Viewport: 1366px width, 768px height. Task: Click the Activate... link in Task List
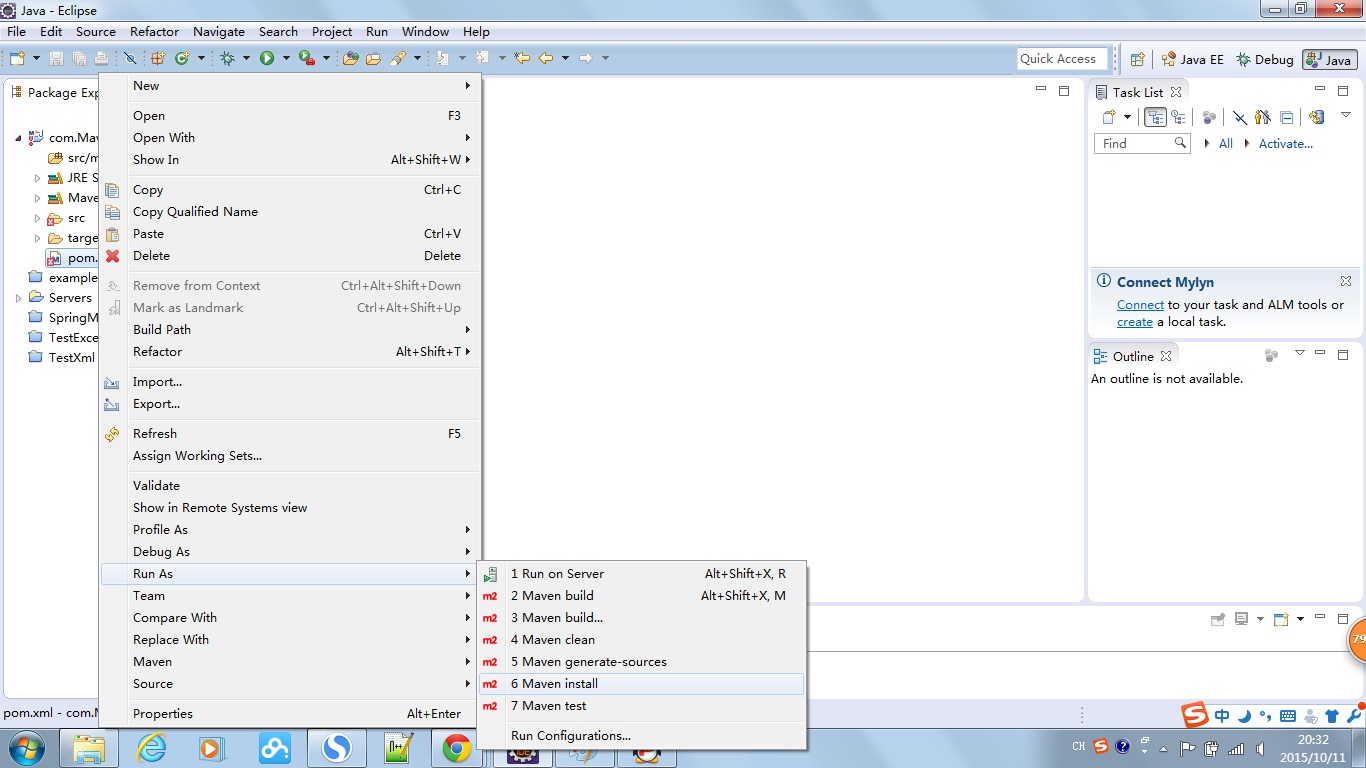1285,144
